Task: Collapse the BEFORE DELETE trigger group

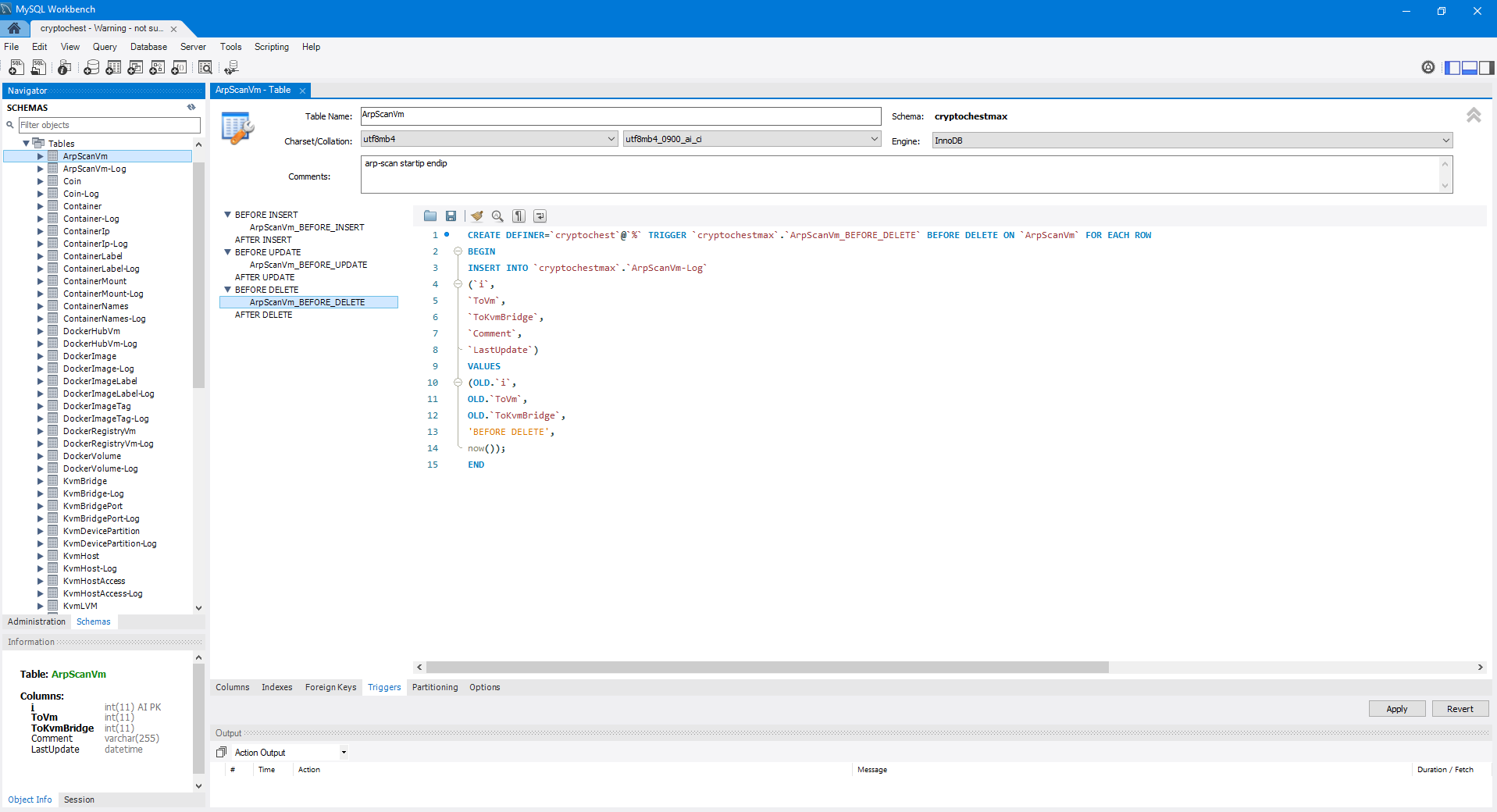Action: (x=227, y=290)
